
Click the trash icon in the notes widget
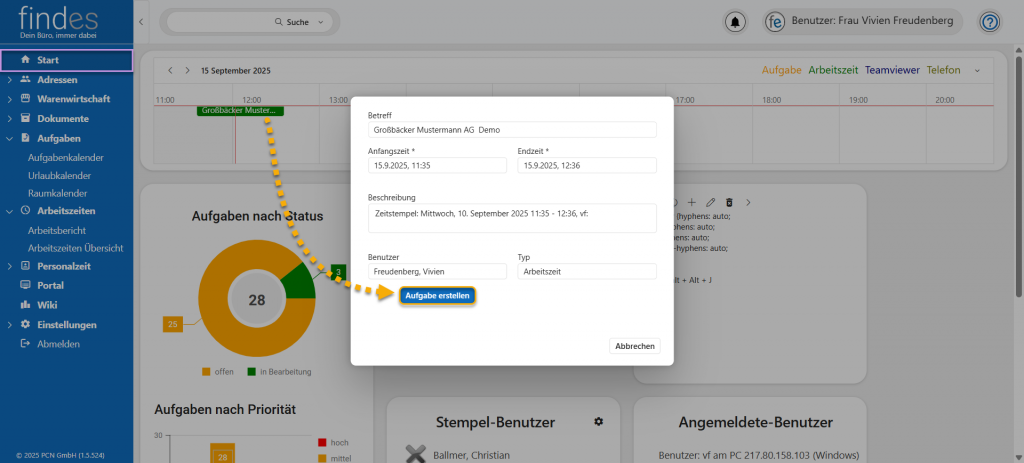[729, 202]
